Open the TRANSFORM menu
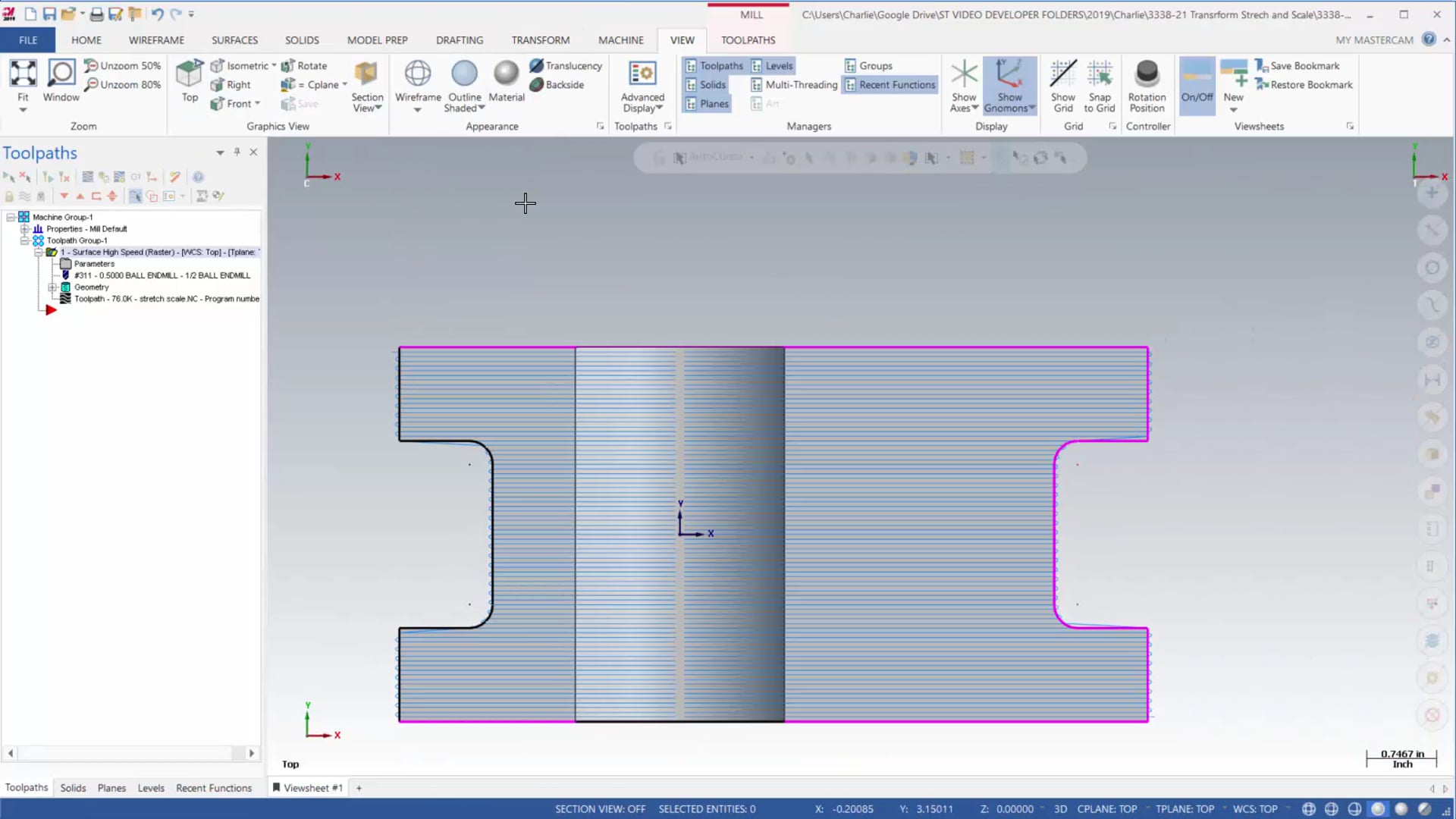 [x=540, y=40]
